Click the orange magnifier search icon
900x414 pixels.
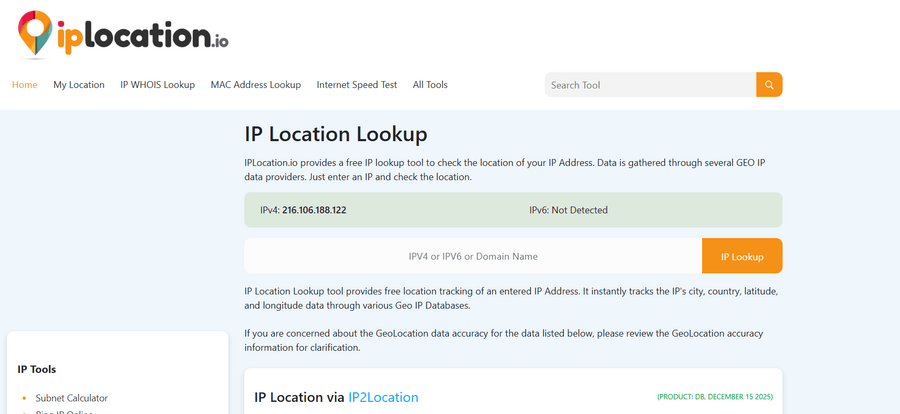(769, 85)
